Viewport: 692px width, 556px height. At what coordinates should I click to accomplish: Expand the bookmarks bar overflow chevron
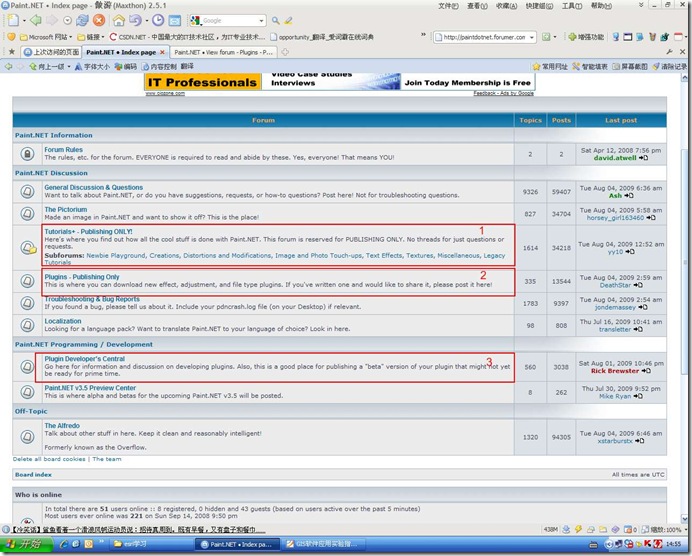click(423, 35)
